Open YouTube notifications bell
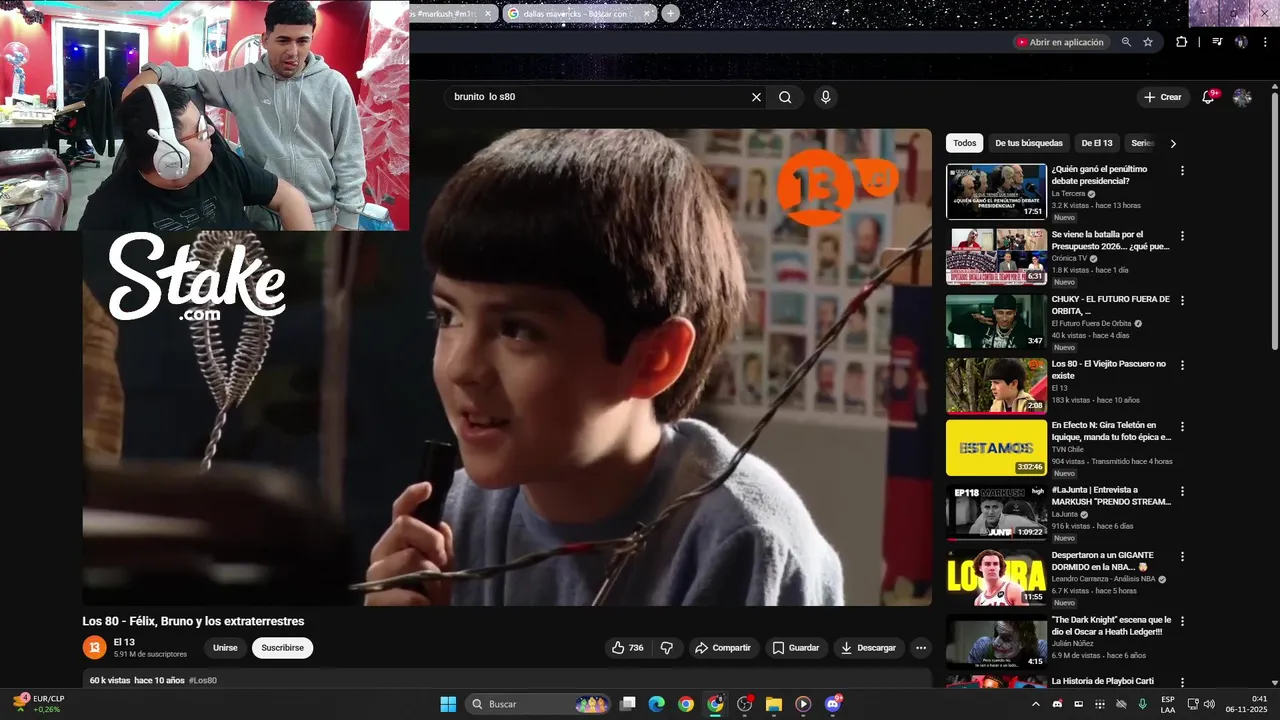1280x720 pixels. pos(1208,97)
